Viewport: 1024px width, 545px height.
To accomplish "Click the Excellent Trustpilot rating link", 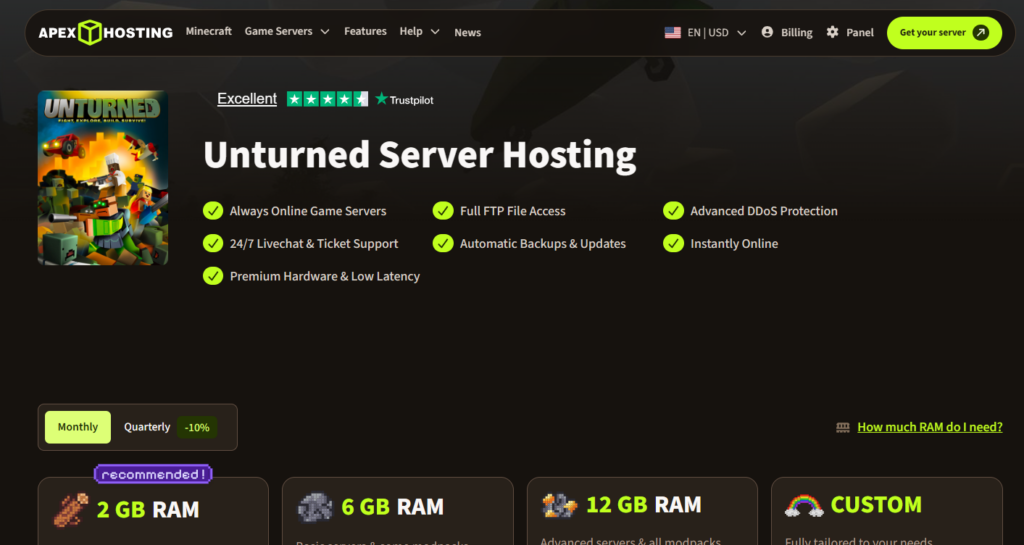I will 247,99.
